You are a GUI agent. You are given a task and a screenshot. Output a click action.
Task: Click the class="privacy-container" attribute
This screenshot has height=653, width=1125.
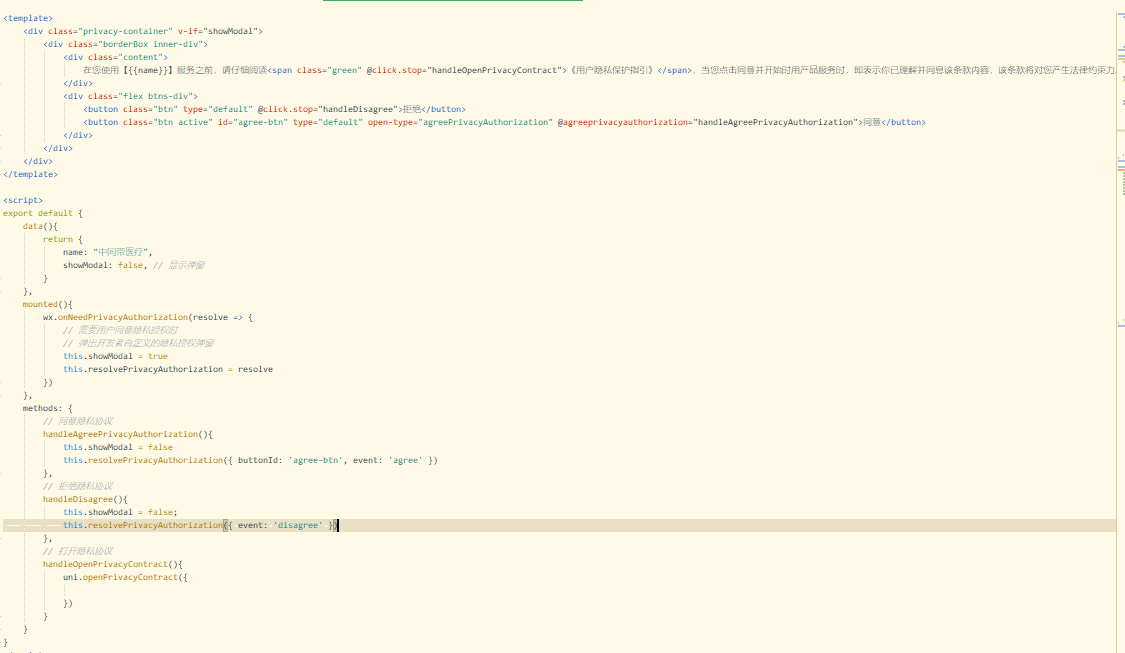click(110, 31)
